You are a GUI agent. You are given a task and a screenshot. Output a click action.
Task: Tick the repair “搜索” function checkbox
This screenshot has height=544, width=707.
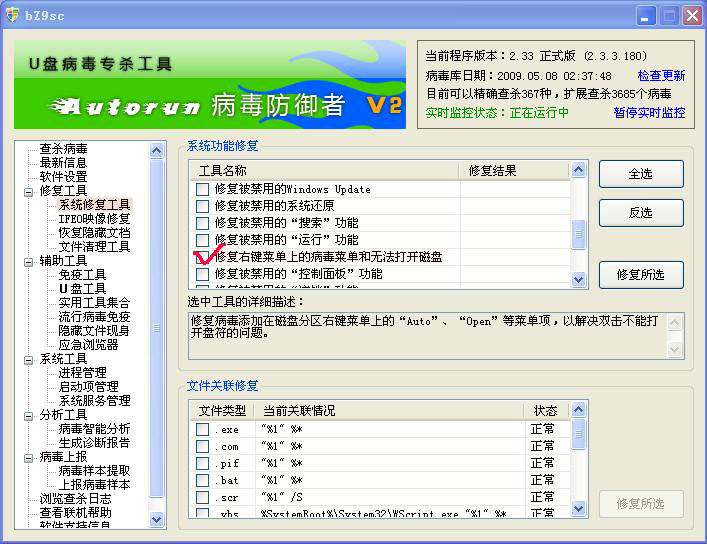coord(202,223)
